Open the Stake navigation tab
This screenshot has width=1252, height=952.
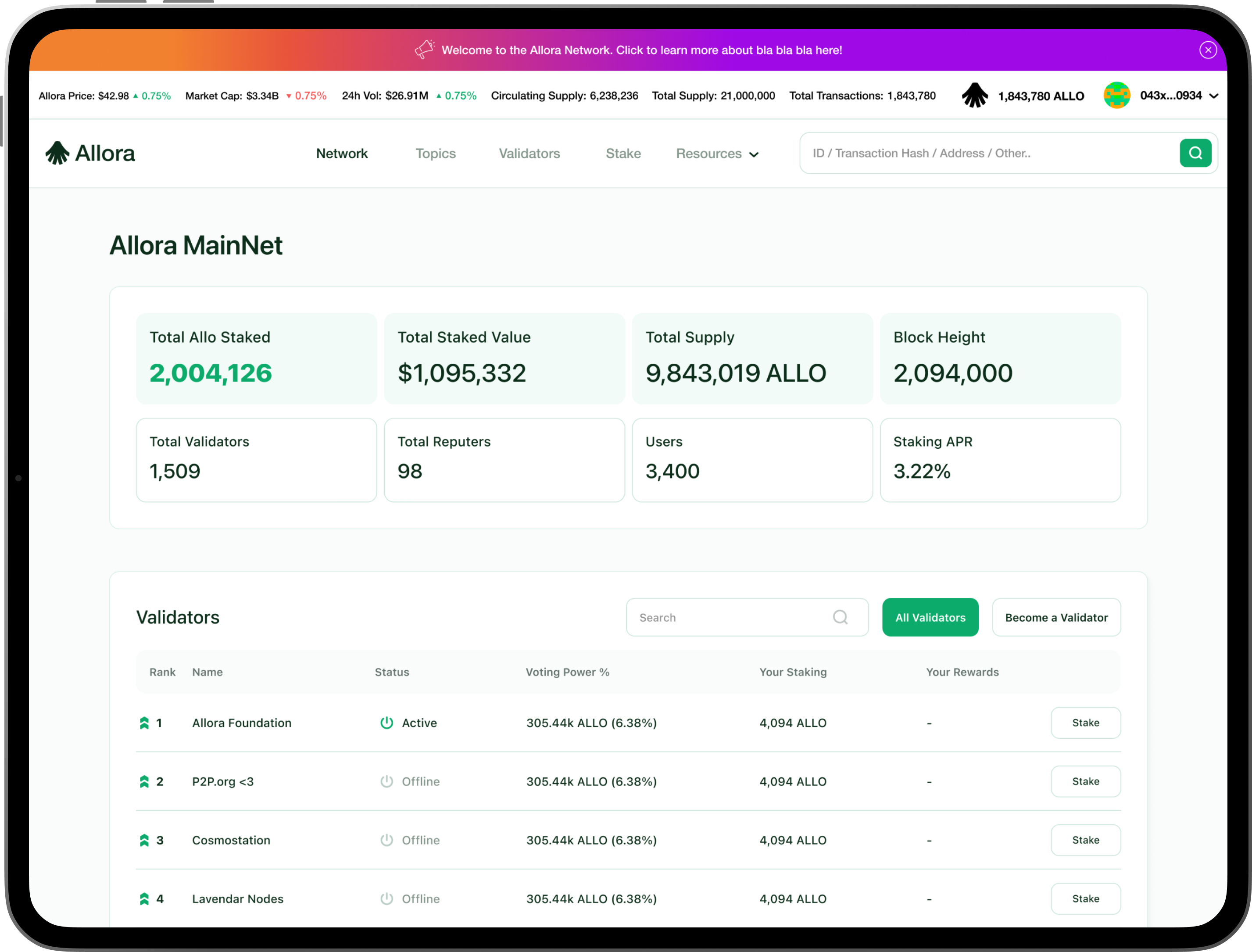pos(623,154)
